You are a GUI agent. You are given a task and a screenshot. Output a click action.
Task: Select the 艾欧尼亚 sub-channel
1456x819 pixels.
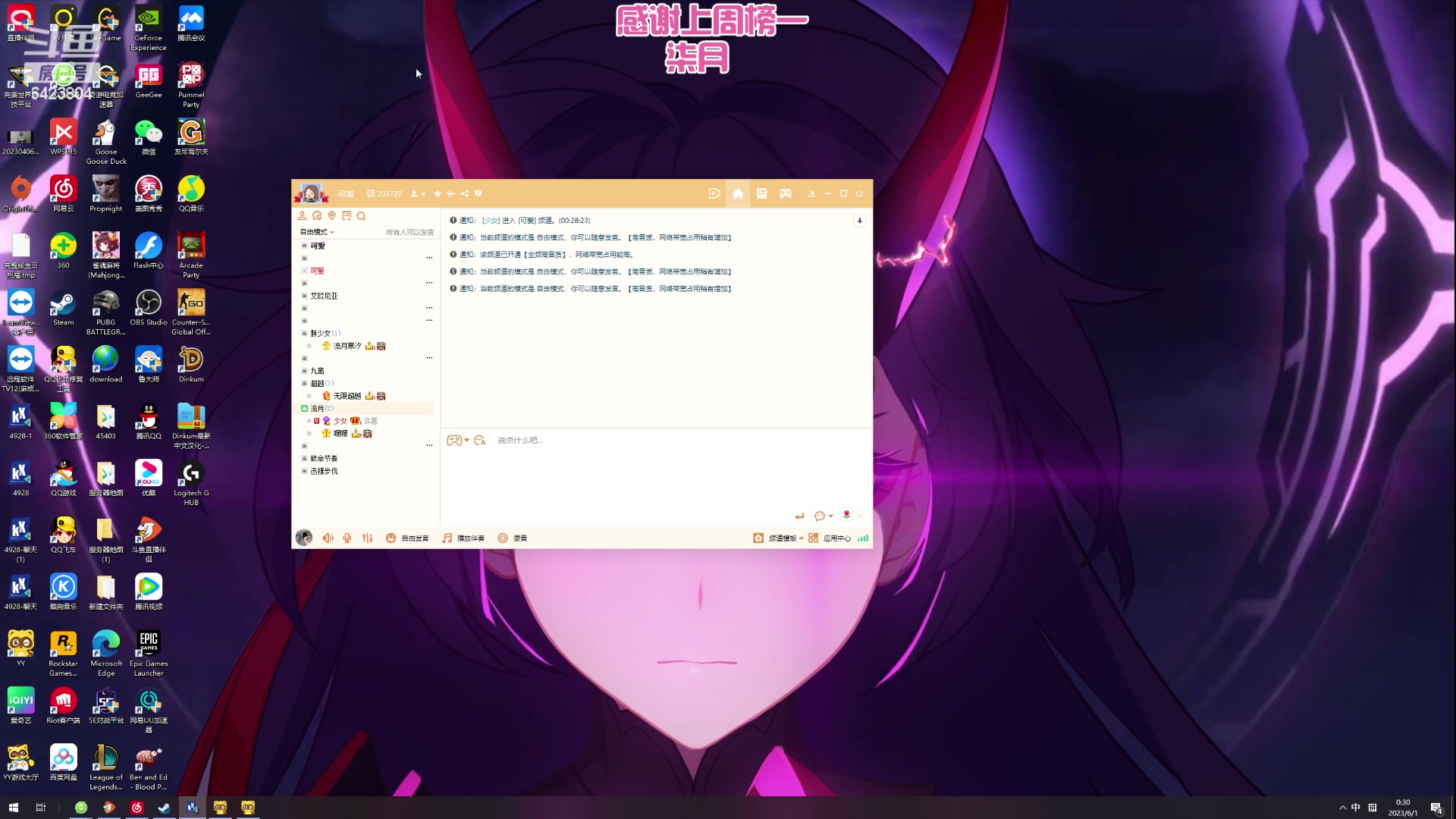click(x=324, y=296)
